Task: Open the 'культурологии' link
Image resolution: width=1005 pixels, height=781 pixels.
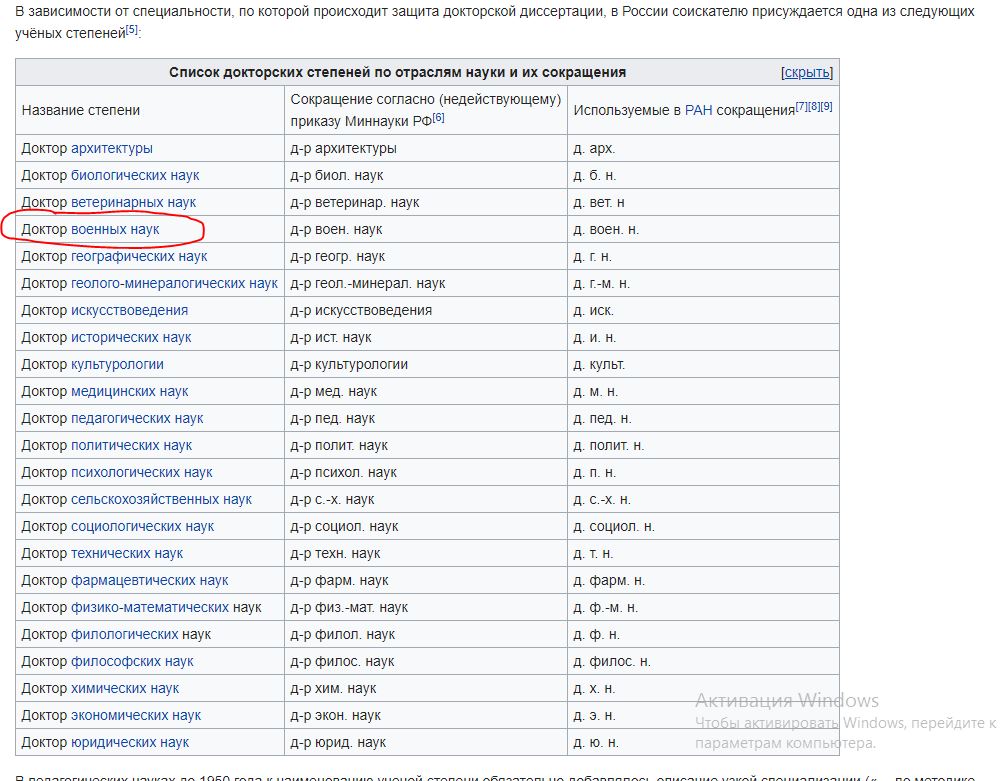Action: (117, 364)
